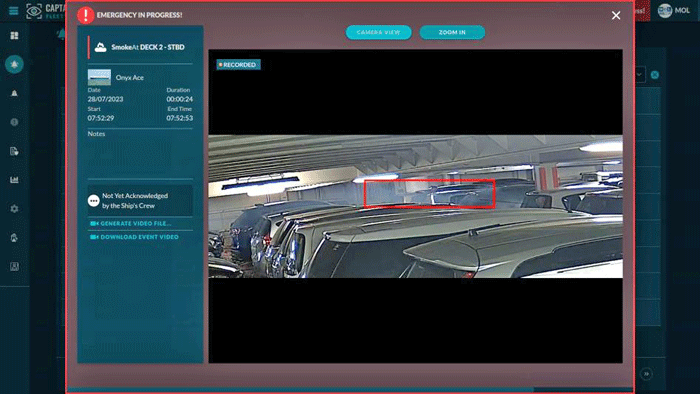Open the contact book icon in sidebar

click(x=14, y=266)
